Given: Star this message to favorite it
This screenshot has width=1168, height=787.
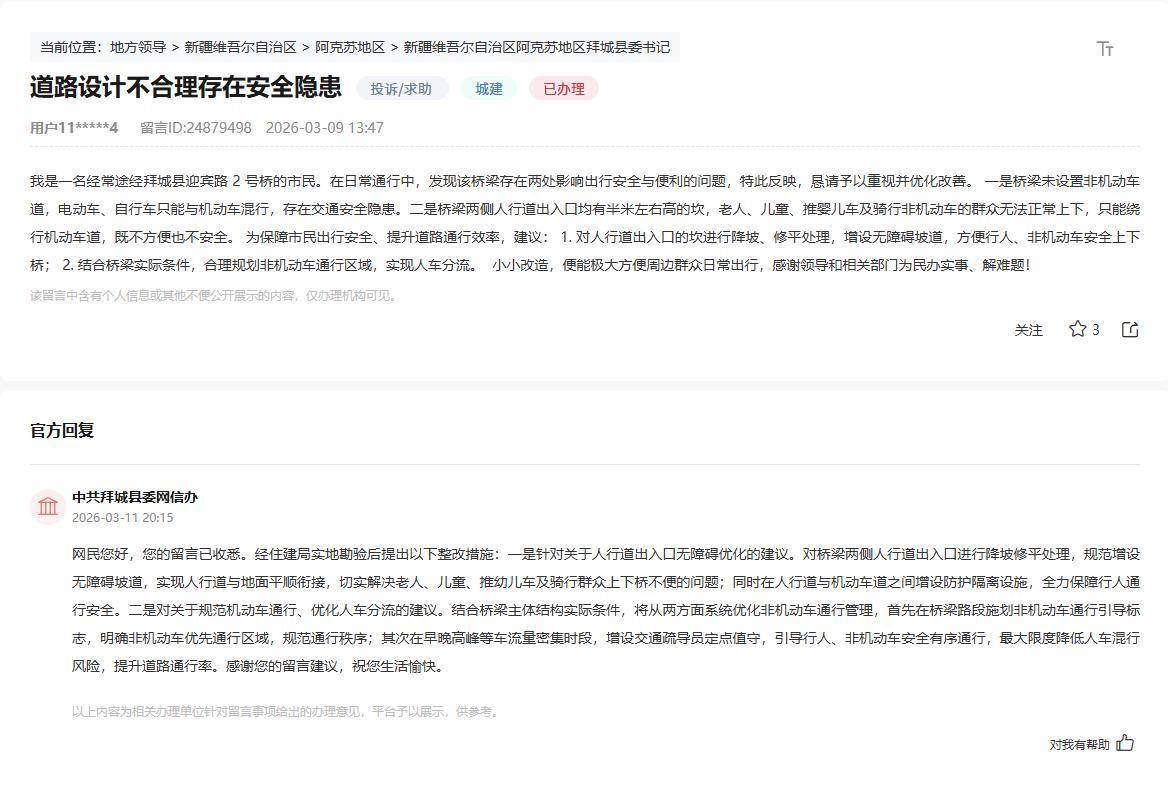Looking at the screenshot, I should click(1077, 329).
